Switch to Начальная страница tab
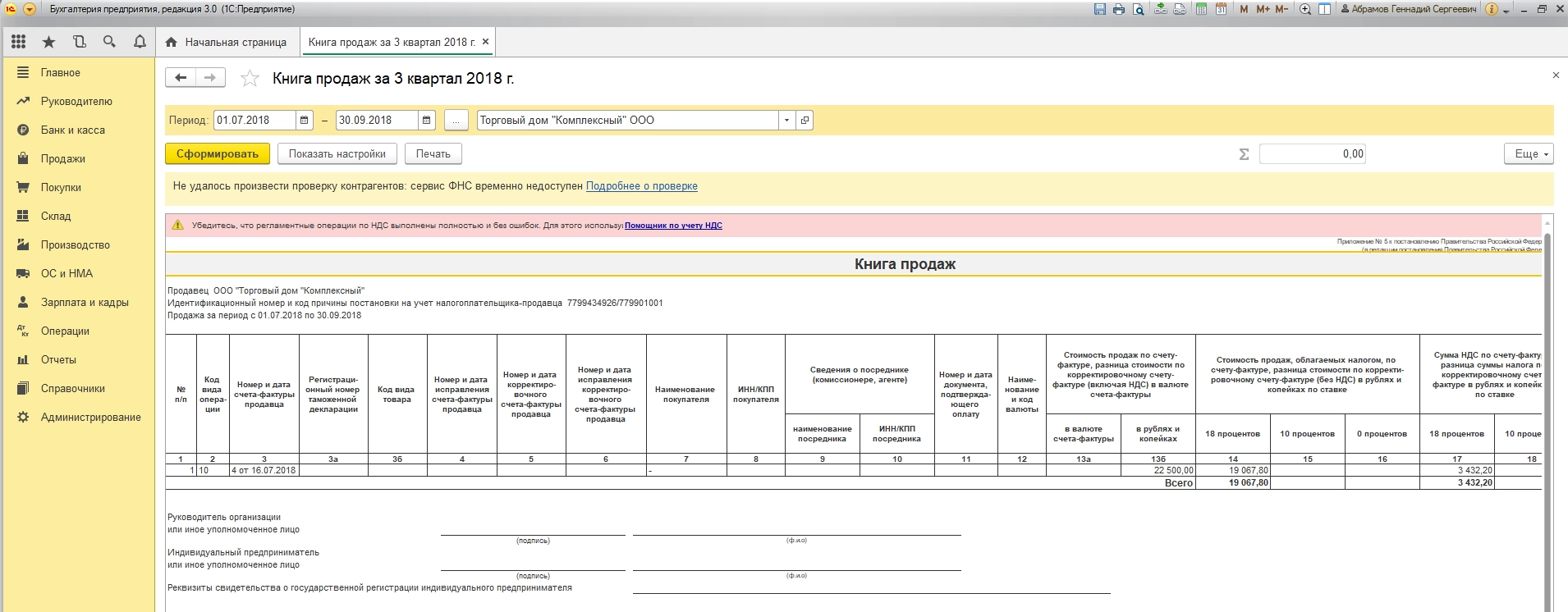The height and width of the screenshot is (612, 1568). [x=227, y=42]
